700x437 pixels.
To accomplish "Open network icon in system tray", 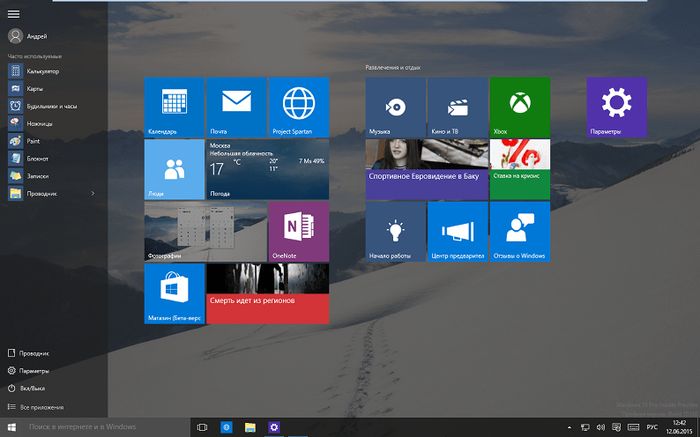I will (x=585, y=428).
